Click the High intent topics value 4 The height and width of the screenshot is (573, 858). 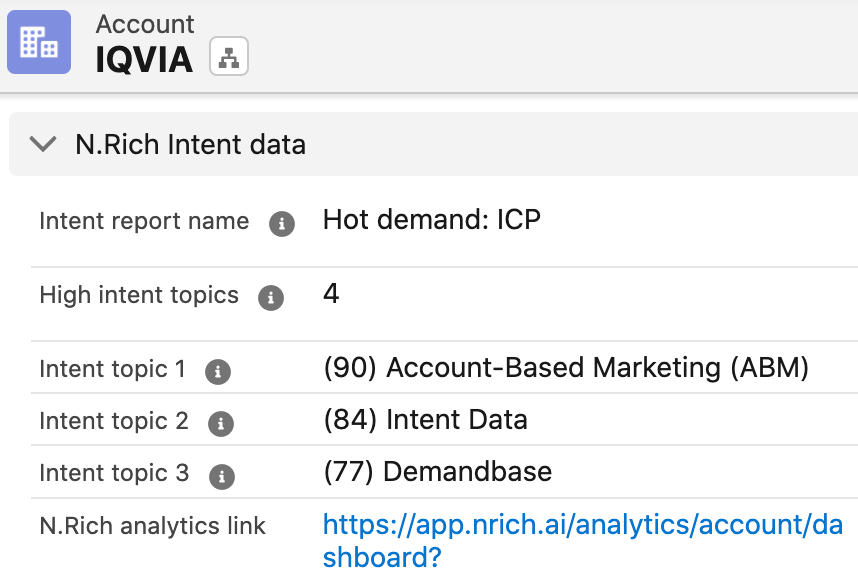tap(332, 294)
